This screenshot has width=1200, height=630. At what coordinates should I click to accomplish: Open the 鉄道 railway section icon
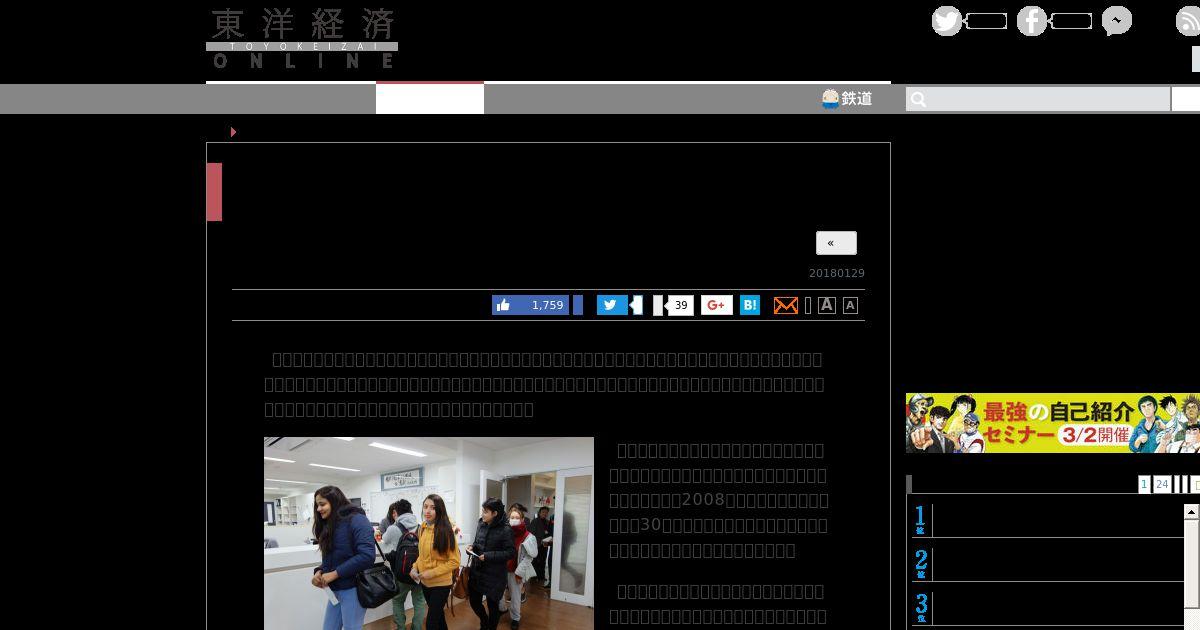[x=847, y=99]
